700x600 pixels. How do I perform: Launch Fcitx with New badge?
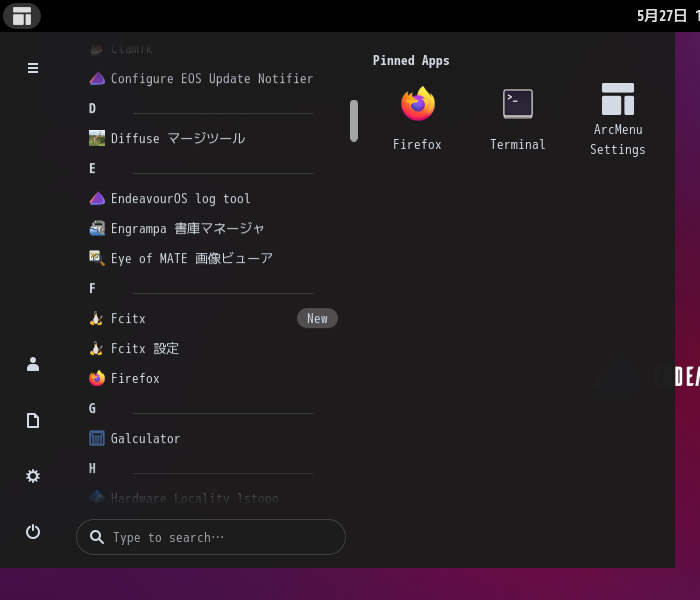[x=213, y=318]
